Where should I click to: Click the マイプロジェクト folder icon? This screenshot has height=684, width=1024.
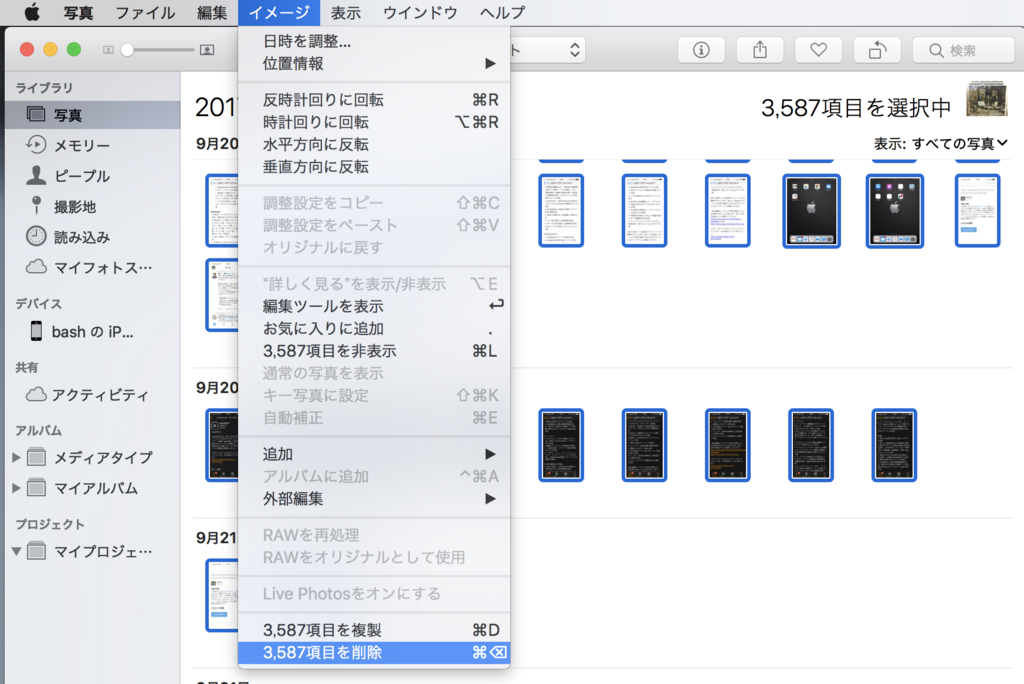pyautogui.click(x=37, y=551)
